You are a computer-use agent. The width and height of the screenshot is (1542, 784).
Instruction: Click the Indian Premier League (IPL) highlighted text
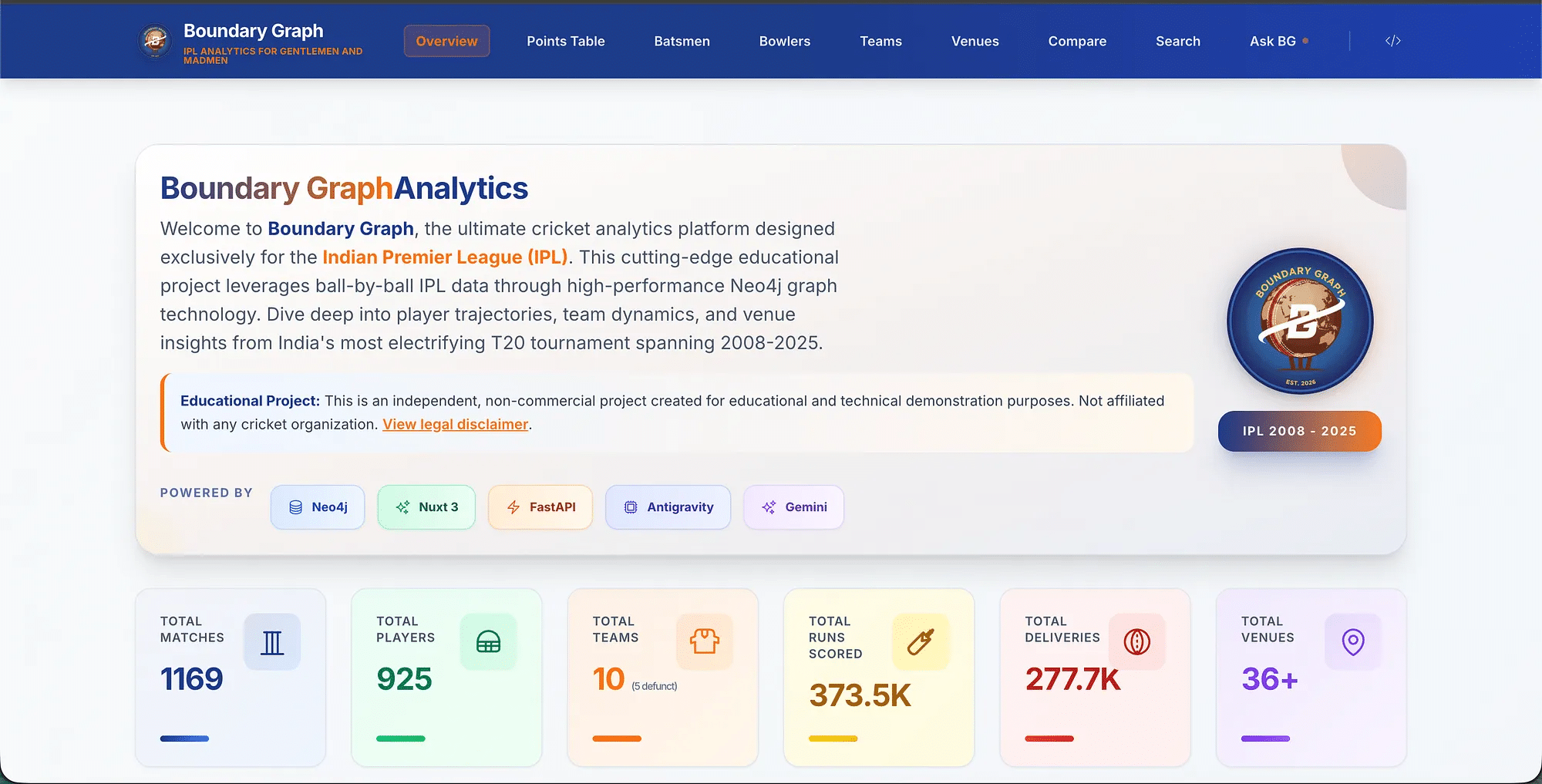coord(445,257)
